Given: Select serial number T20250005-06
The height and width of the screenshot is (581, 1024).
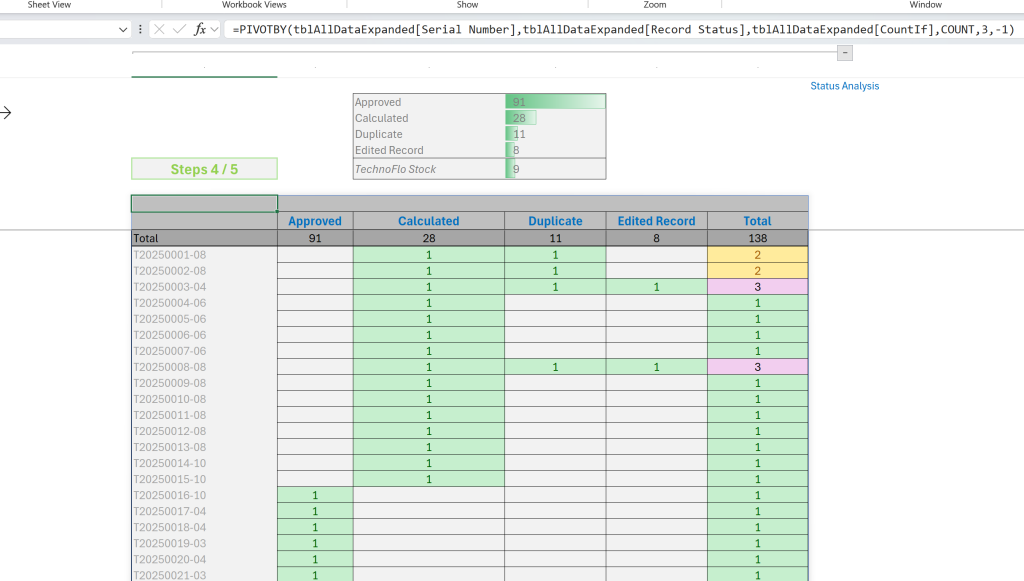Looking at the screenshot, I should [204, 319].
